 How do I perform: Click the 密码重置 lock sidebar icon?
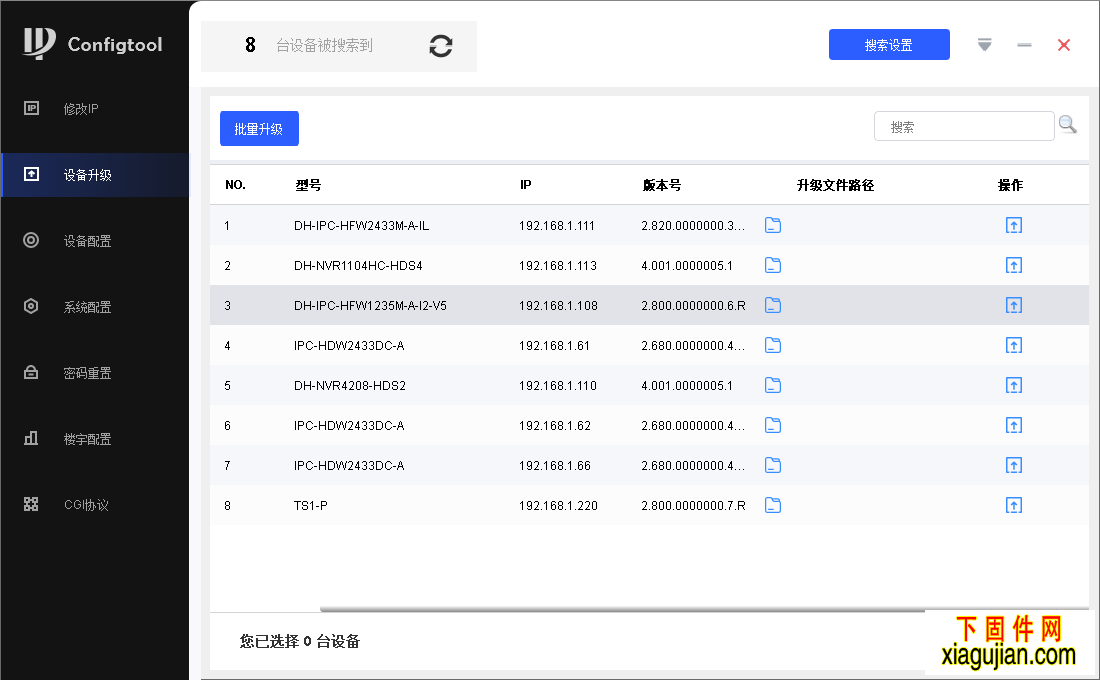point(31,372)
